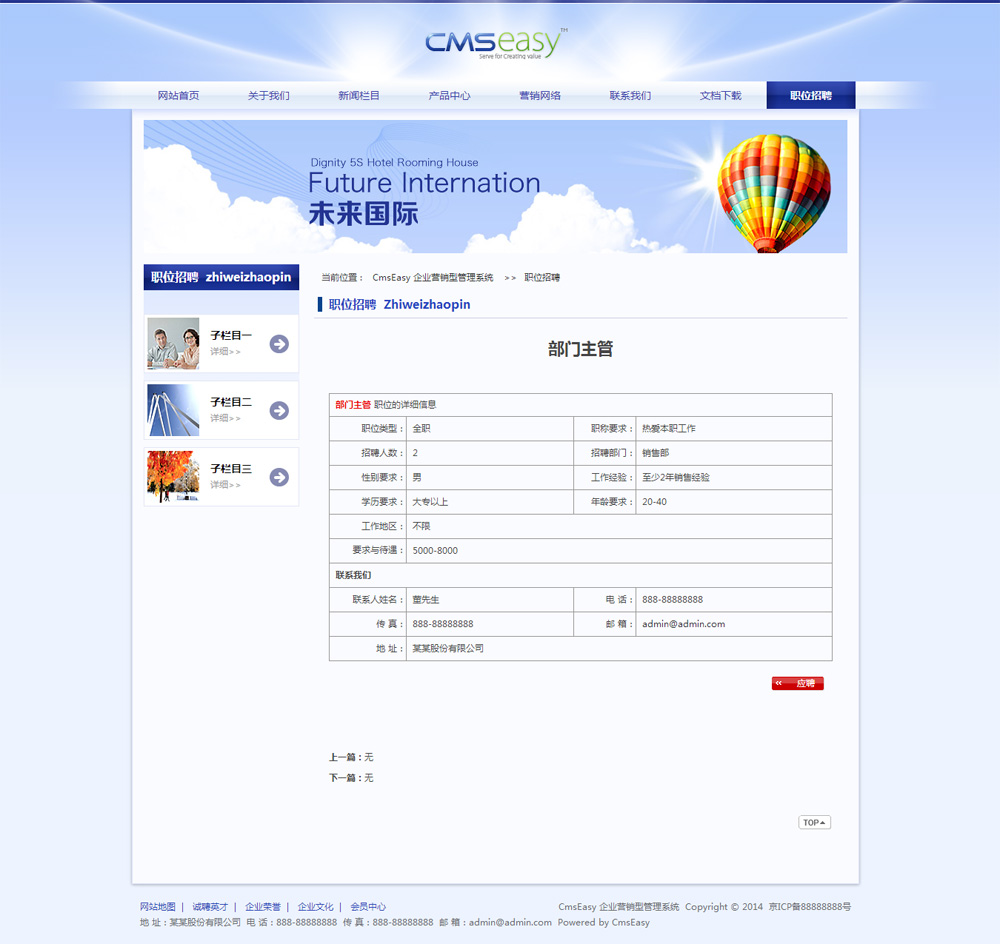Click the 职位招聘 breadcrumb link
Viewport: 1000px width, 944px height.
(542, 278)
